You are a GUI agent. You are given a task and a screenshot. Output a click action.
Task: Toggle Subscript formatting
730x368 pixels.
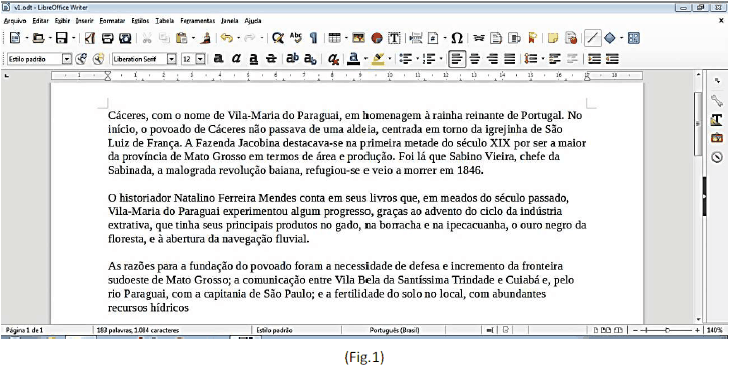tap(310, 59)
